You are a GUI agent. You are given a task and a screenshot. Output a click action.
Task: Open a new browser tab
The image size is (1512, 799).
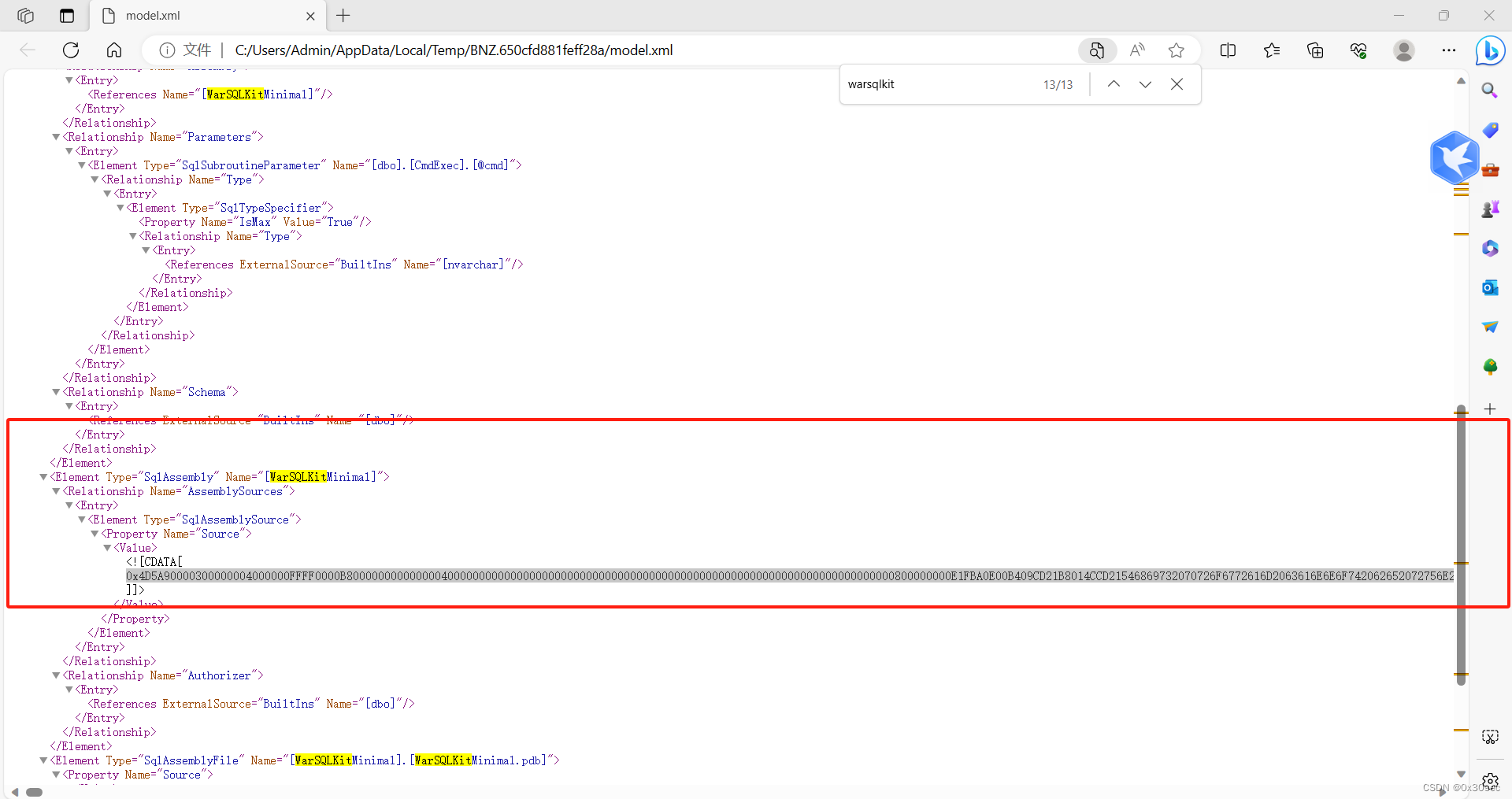[x=343, y=16]
